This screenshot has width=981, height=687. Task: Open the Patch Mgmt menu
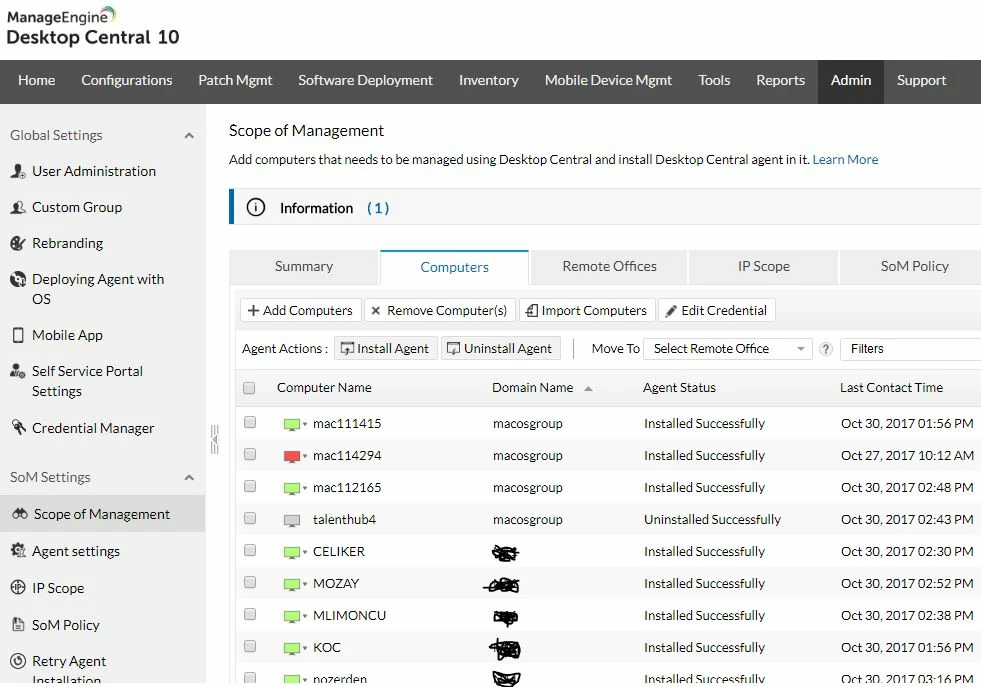[235, 81]
